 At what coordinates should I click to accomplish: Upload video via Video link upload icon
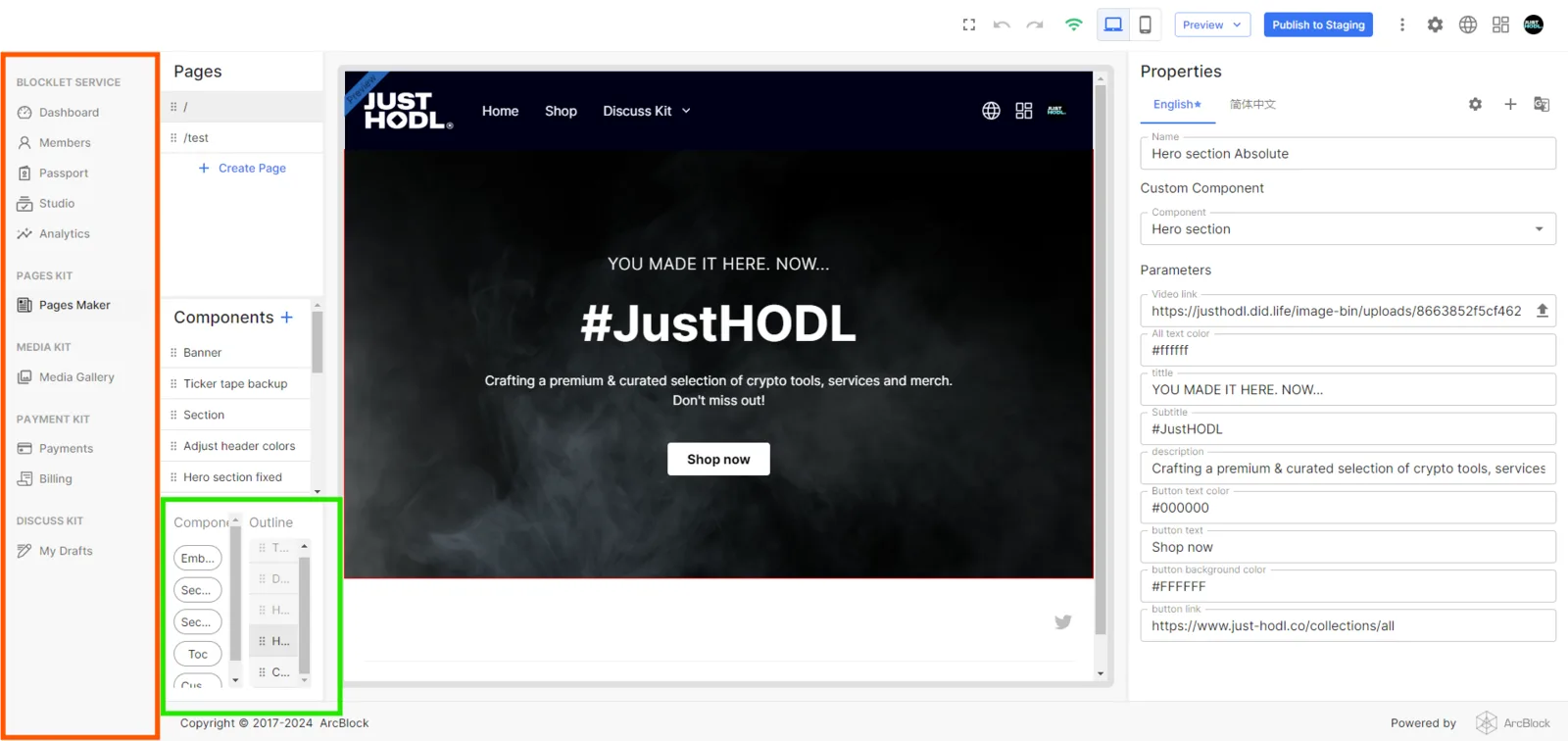(x=1542, y=311)
